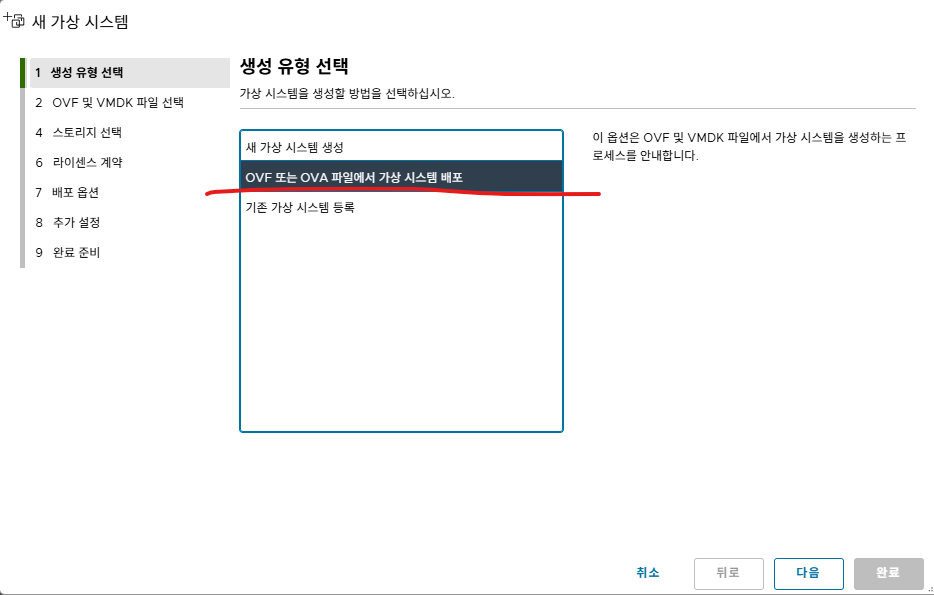Click instruction 가상 시스템을 생성할 방법을 선택하십시오
This screenshot has width=934, height=595.
click(347, 94)
